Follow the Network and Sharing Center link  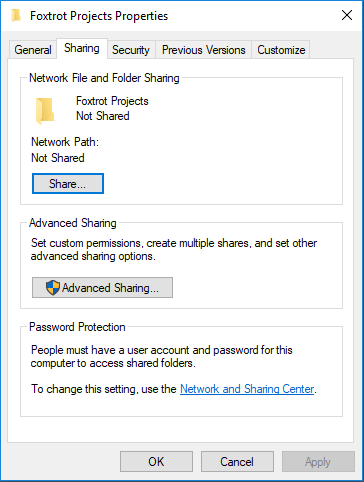247,389
